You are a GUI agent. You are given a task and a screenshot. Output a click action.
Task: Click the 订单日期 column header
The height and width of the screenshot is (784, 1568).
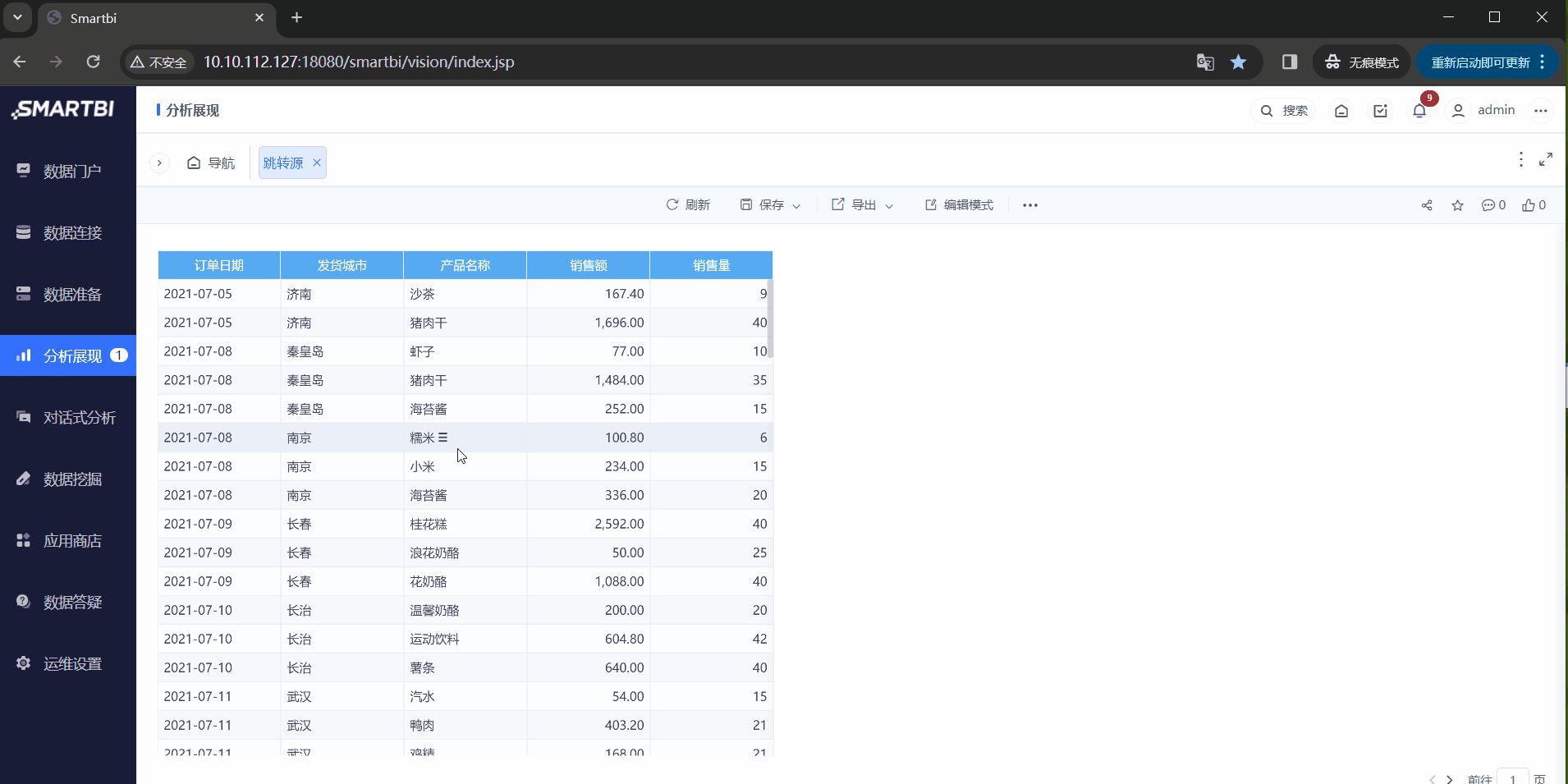click(x=219, y=265)
